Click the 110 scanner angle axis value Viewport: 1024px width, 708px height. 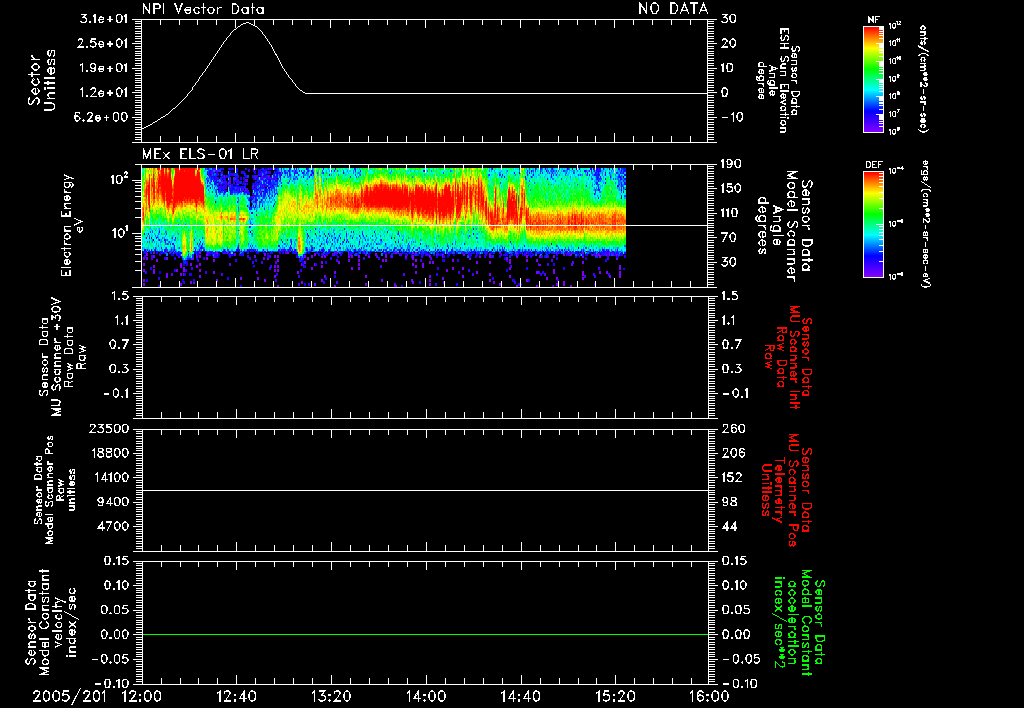tap(731, 213)
